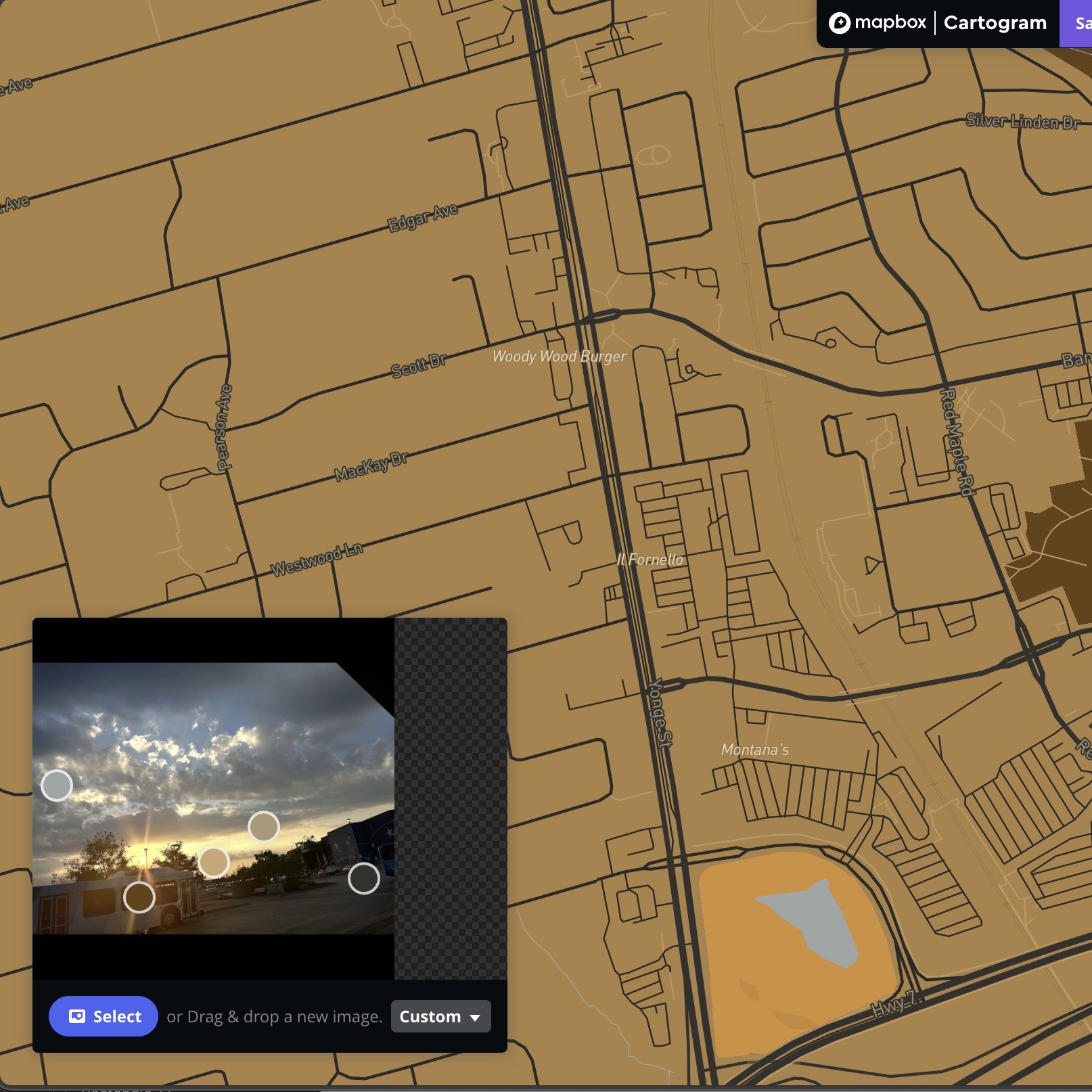The image size is (1092, 1092).
Task: Click the Il Fornello restaurant label
Action: click(x=650, y=560)
